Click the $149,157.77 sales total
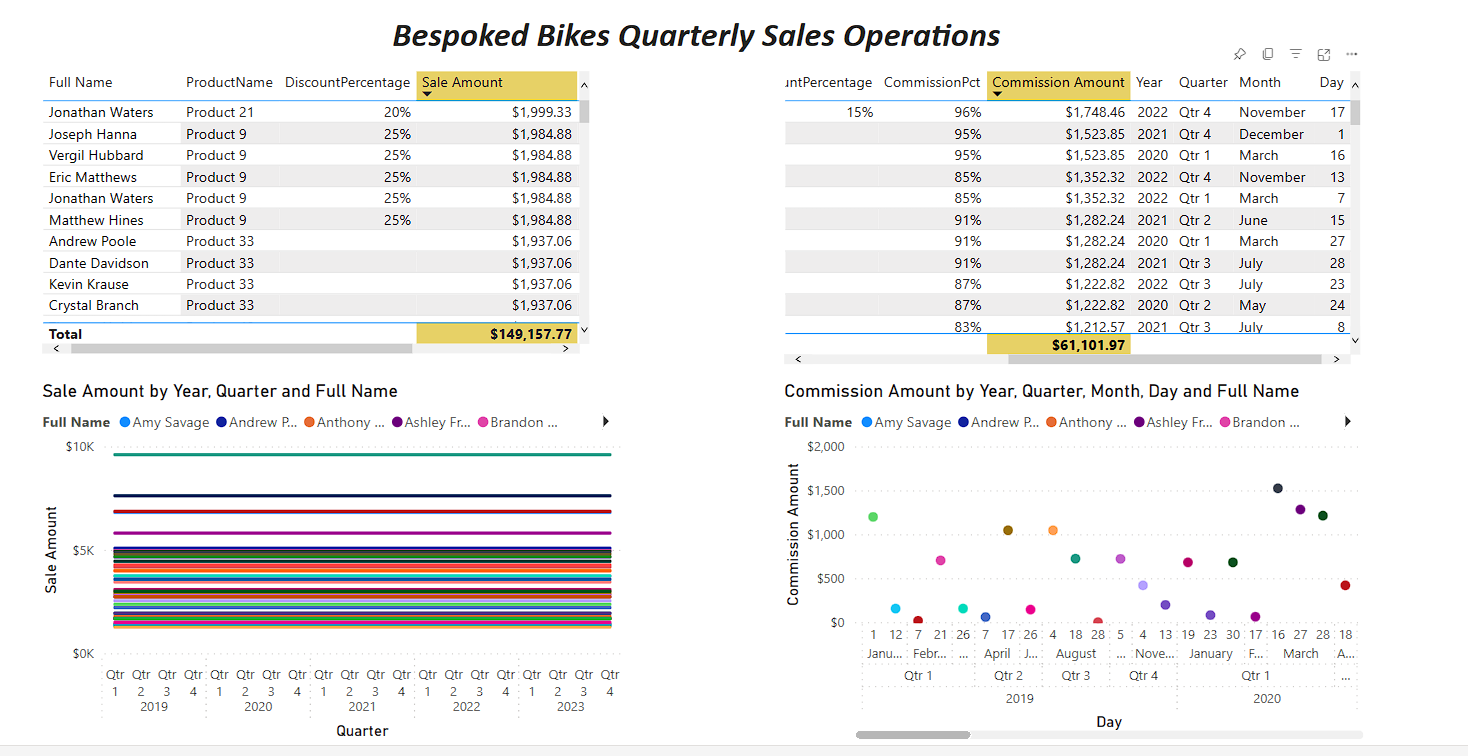The image size is (1468, 756). (531, 334)
